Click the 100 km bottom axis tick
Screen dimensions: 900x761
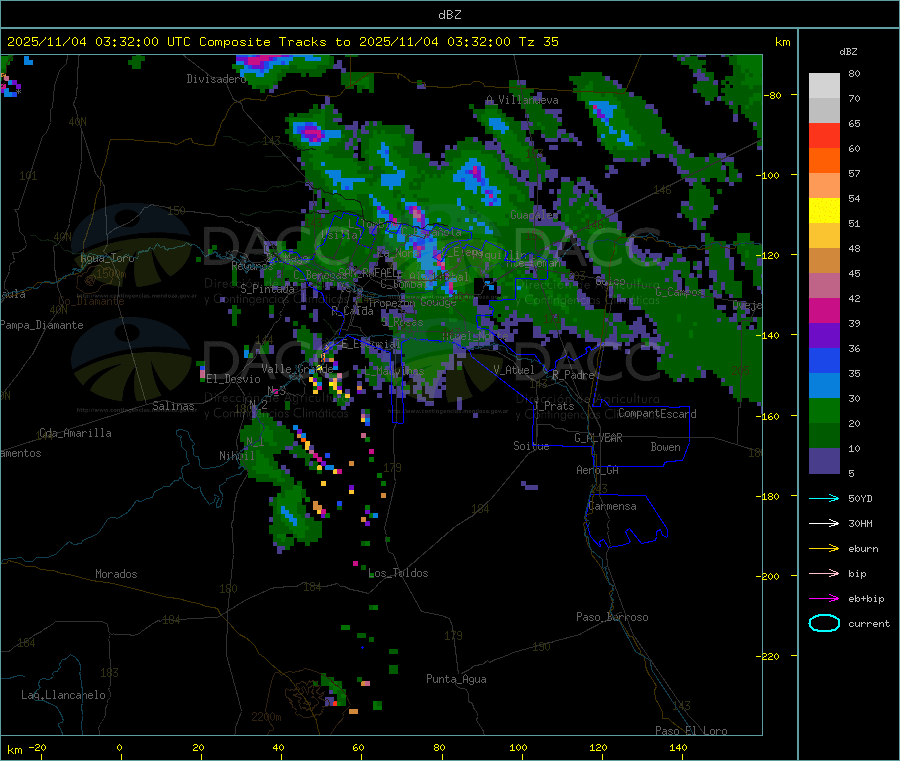click(518, 747)
